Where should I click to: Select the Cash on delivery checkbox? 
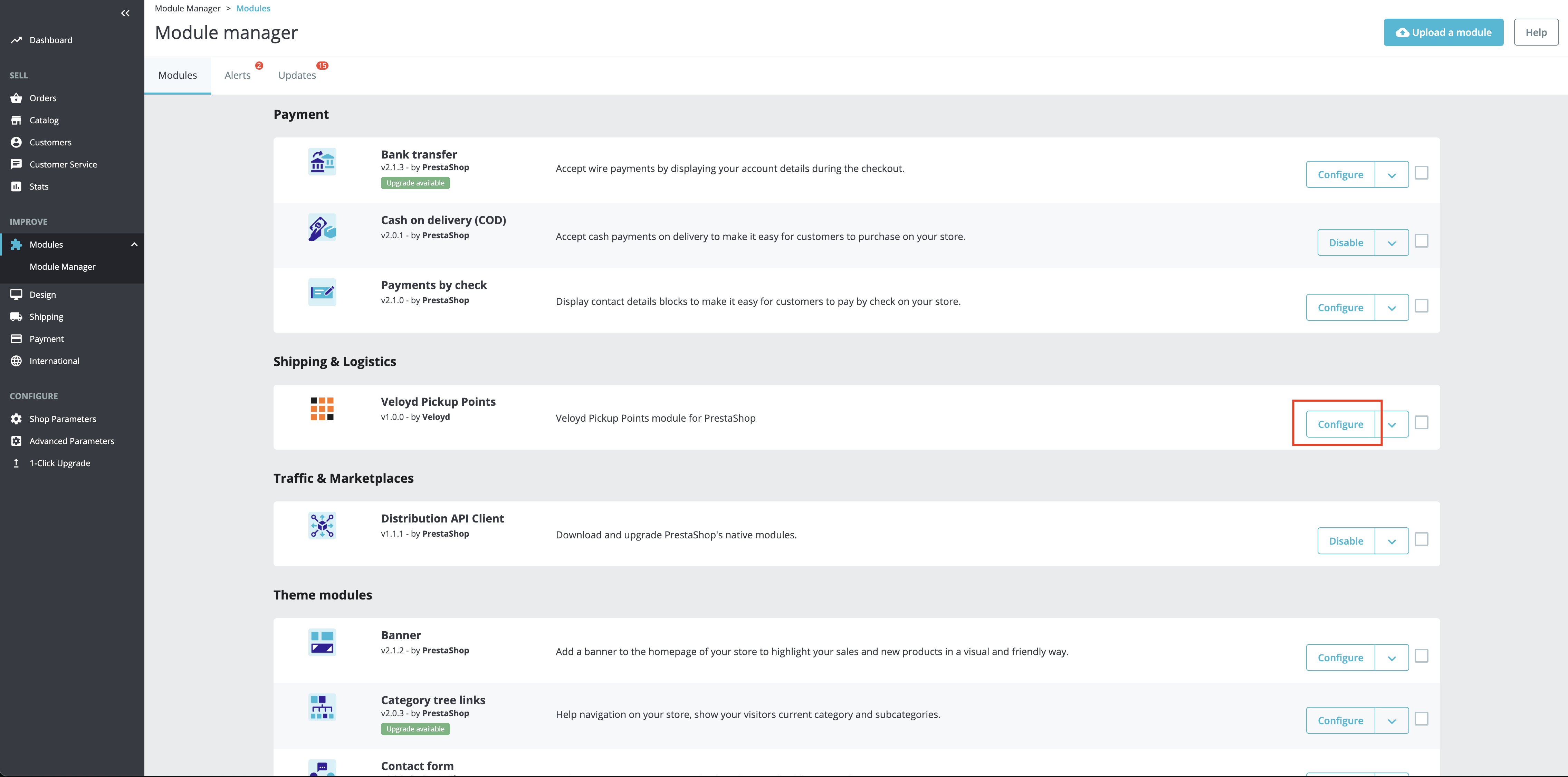(x=1421, y=241)
